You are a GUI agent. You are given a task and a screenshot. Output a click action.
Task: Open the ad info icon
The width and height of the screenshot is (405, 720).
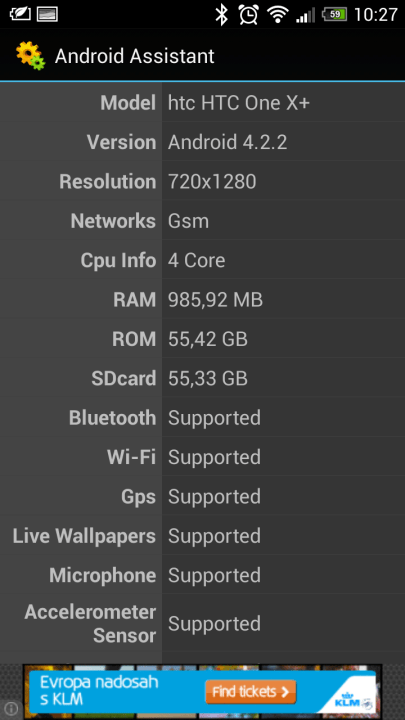click(11, 708)
